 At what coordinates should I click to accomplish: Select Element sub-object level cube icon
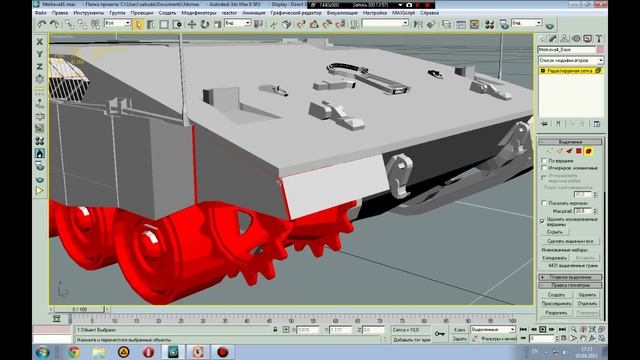pyautogui.click(x=588, y=151)
